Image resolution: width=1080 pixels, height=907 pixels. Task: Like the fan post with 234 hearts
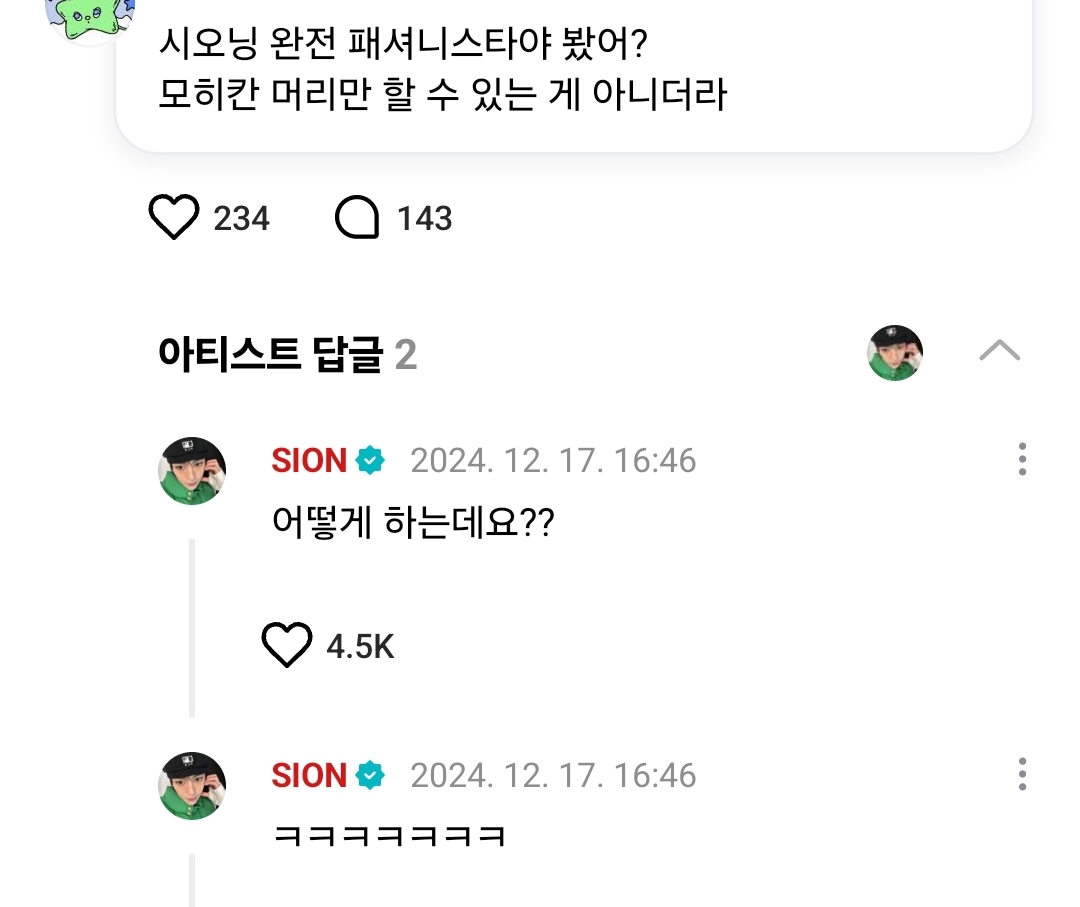tap(174, 218)
